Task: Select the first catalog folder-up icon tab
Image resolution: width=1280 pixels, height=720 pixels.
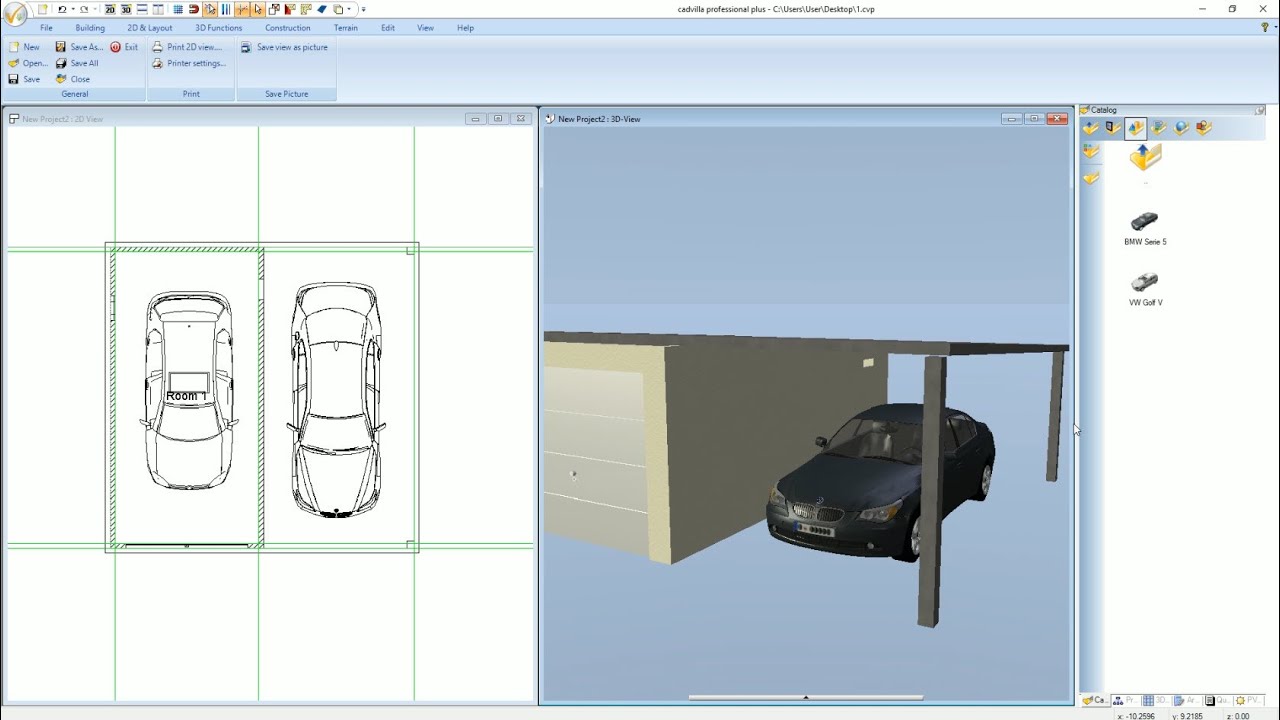Action: [x=1090, y=128]
